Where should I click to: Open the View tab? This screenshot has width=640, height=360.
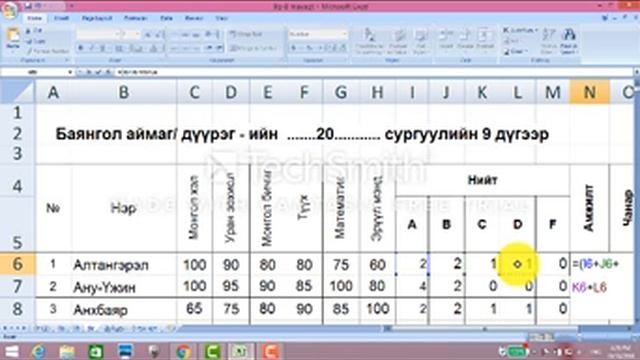click(x=221, y=18)
